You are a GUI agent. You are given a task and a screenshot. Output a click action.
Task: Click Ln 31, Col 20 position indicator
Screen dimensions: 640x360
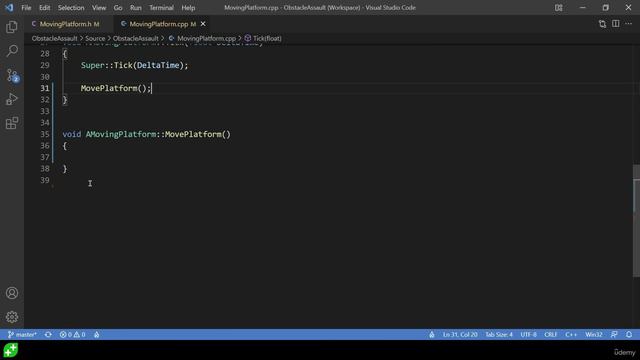coord(460,335)
